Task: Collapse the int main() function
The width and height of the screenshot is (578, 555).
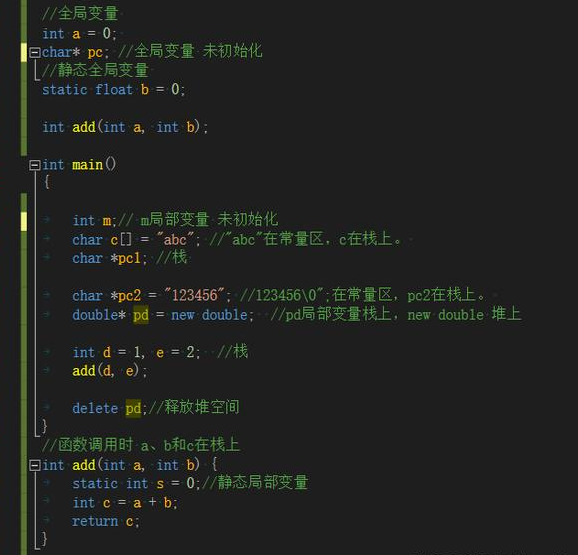Action: [x=35, y=165]
